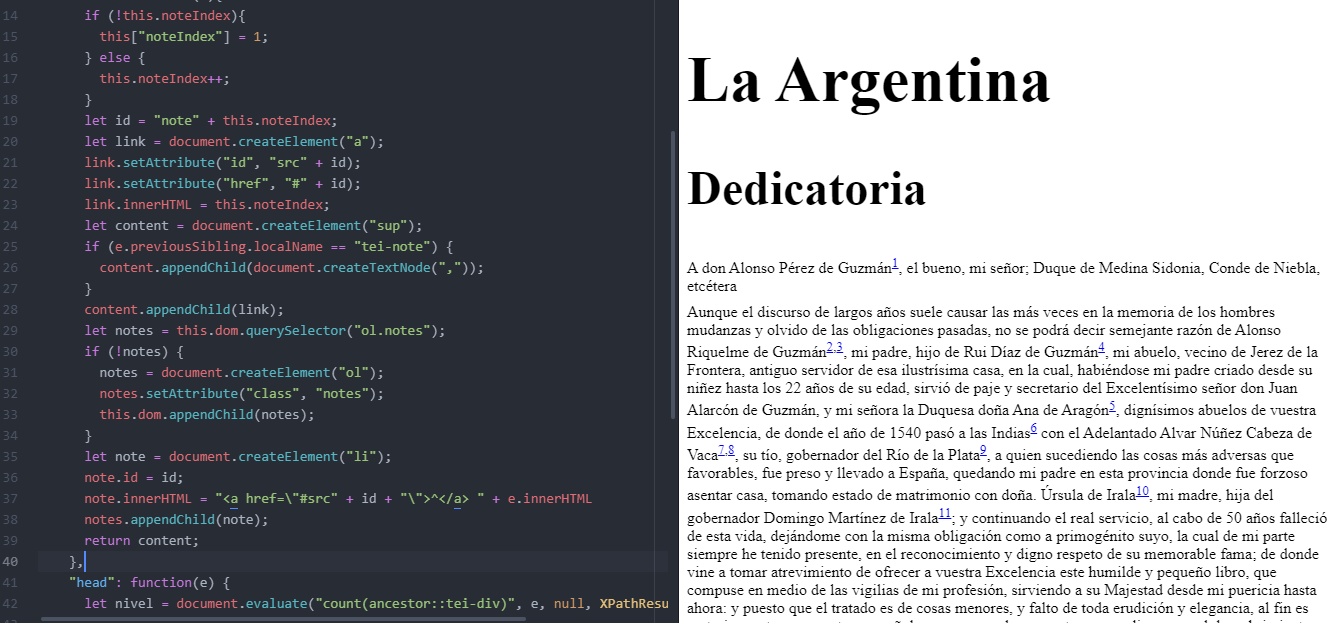Viewport: 1327px width, 623px height.
Task: Open the 7,8 footnote after Vaca
Action: tap(725, 451)
